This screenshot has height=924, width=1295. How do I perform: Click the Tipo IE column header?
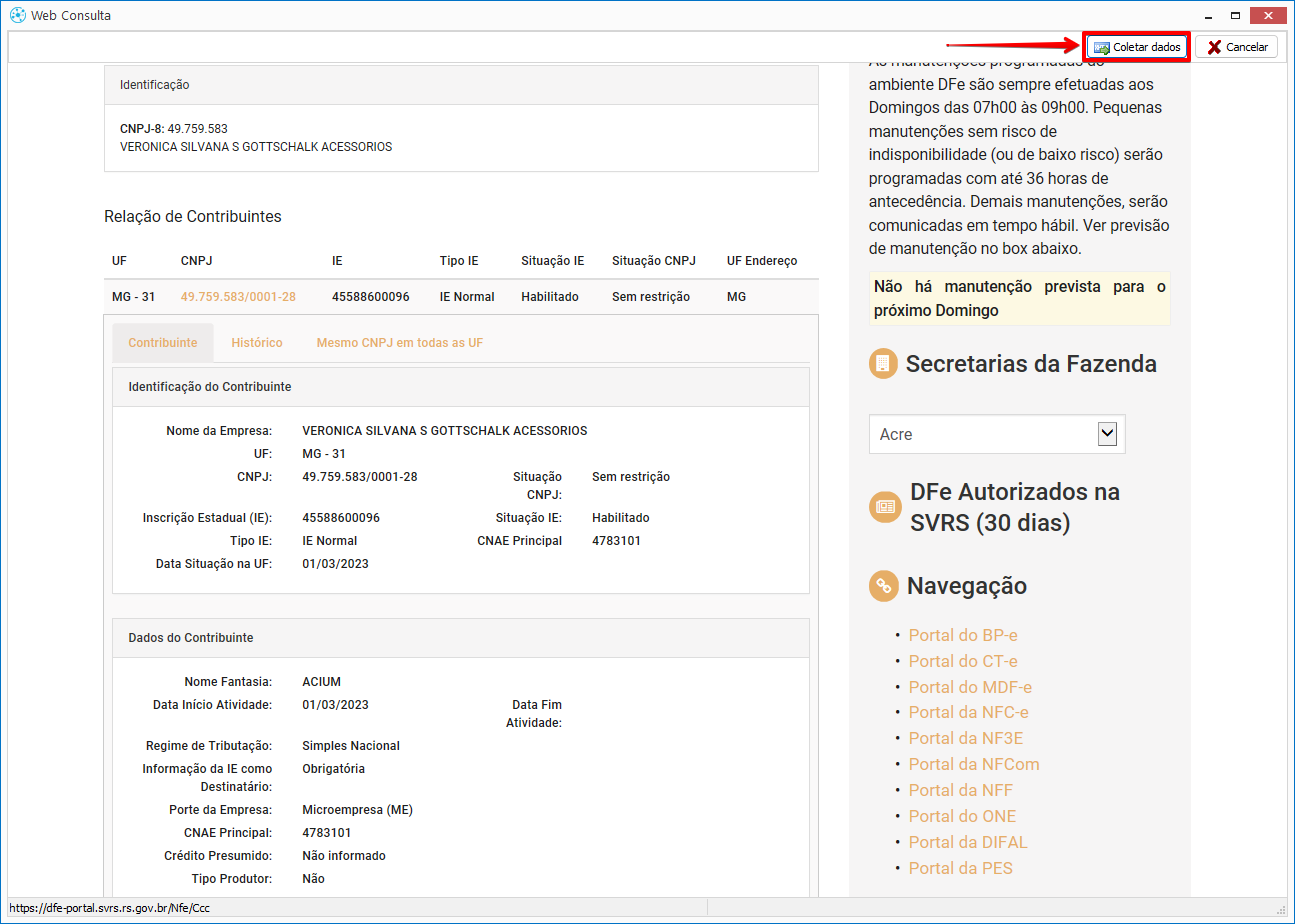coord(459,261)
